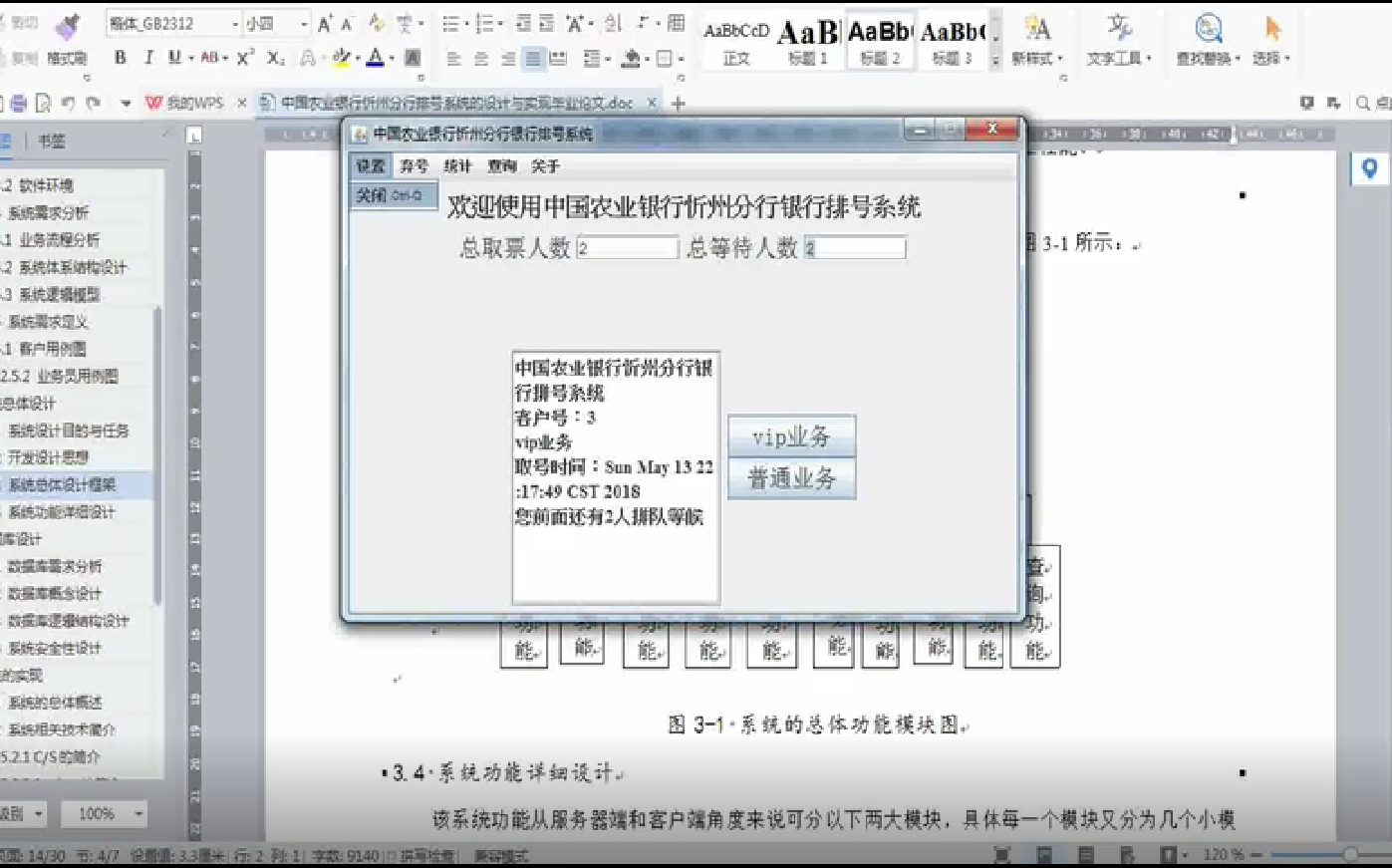Viewport: 1392px width, 868px height.
Task: Click the numbered list icon
Action: click(484, 23)
